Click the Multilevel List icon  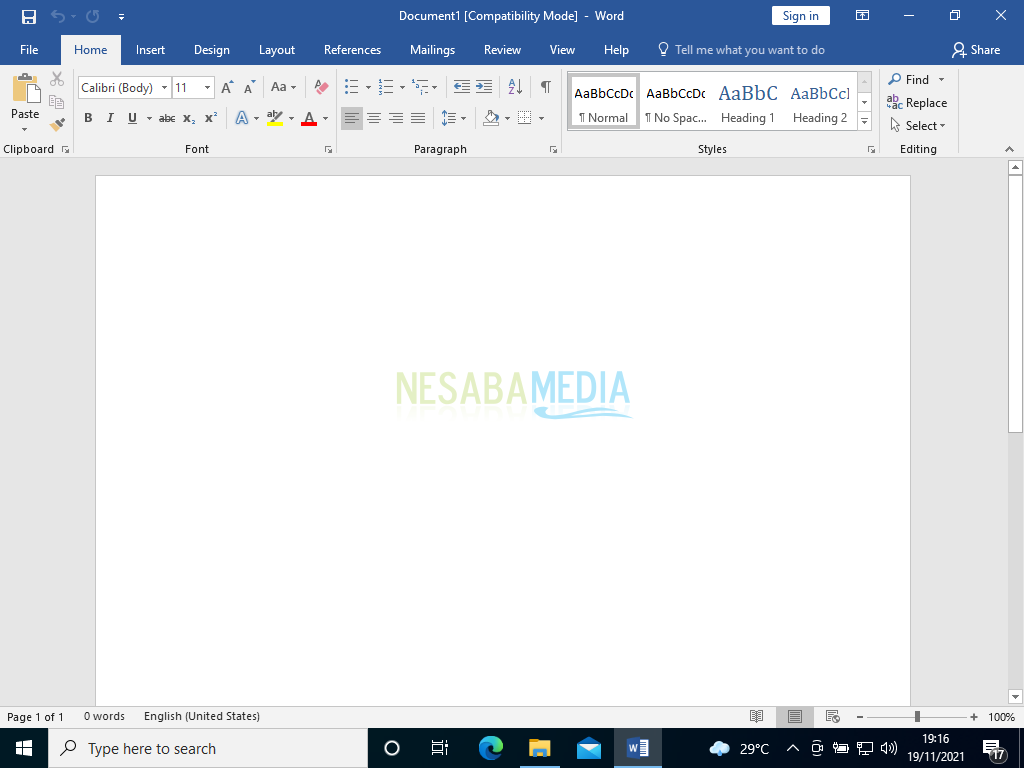point(420,87)
